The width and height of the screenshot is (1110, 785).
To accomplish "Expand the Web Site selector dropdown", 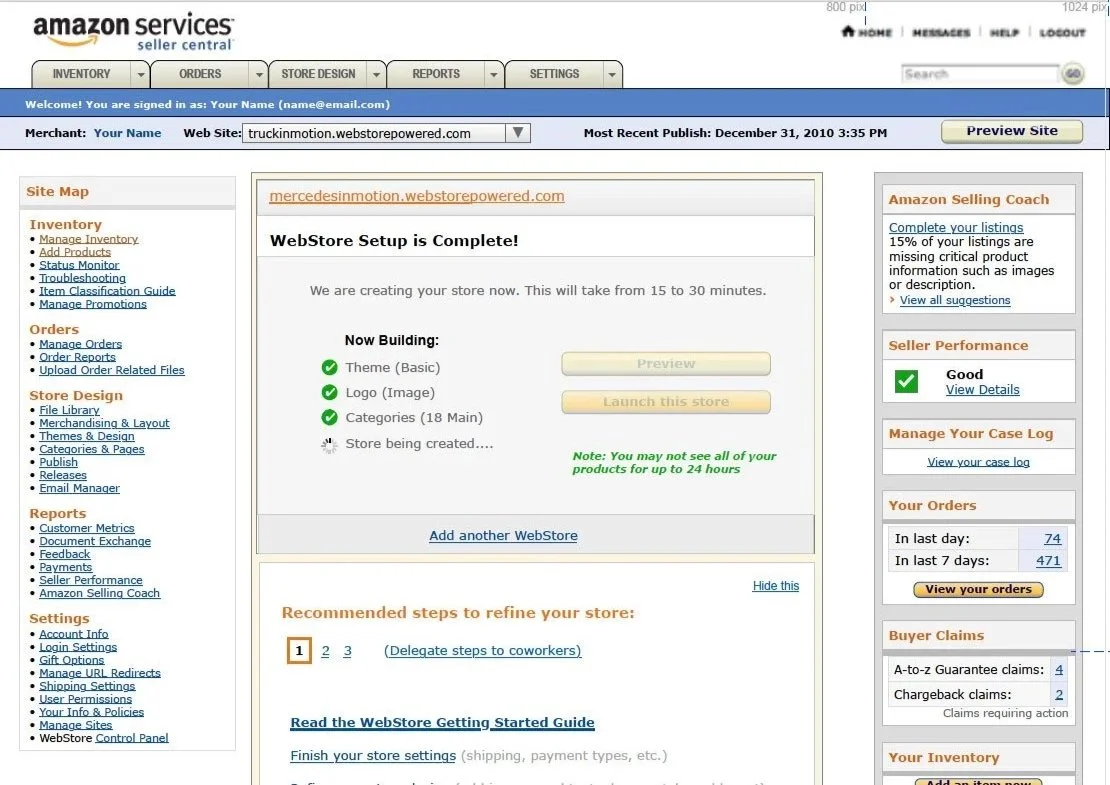I will [518, 133].
